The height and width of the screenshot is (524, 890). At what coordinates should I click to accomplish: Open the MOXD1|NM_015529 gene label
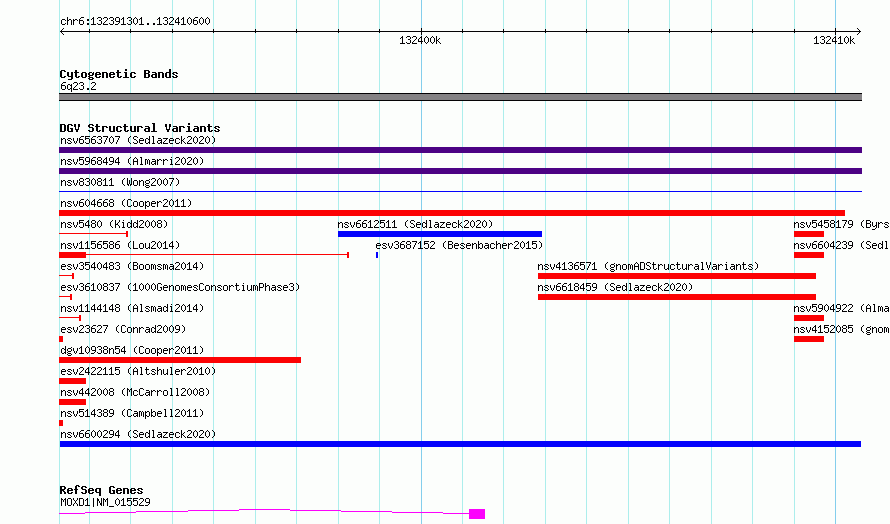(x=105, y=502)
